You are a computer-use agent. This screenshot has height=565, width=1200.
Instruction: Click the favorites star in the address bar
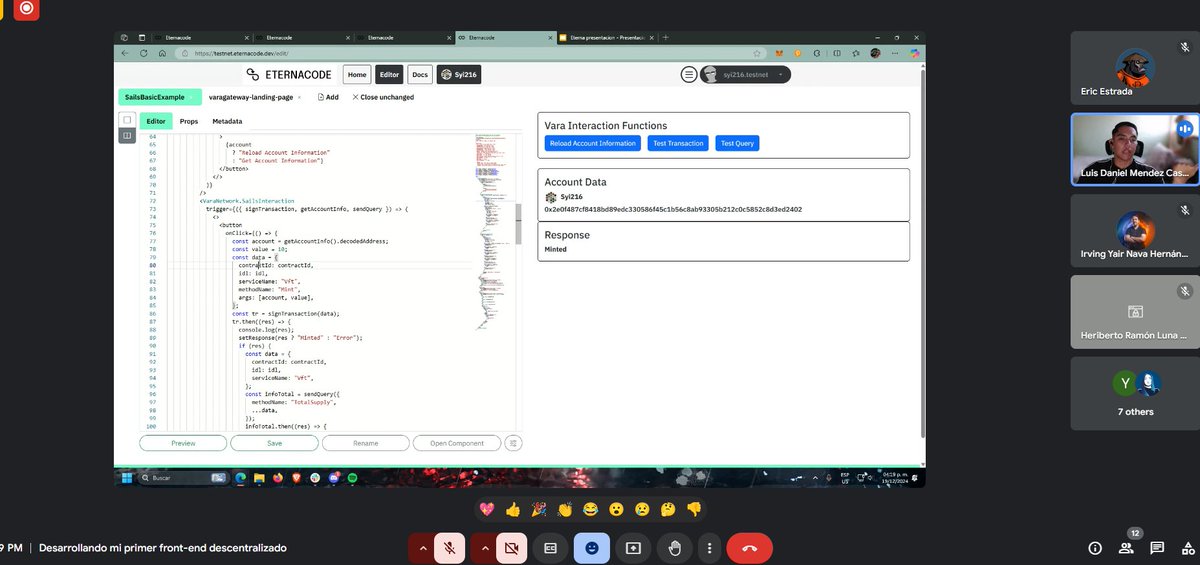pyautogui.click(x=757, y=53)
